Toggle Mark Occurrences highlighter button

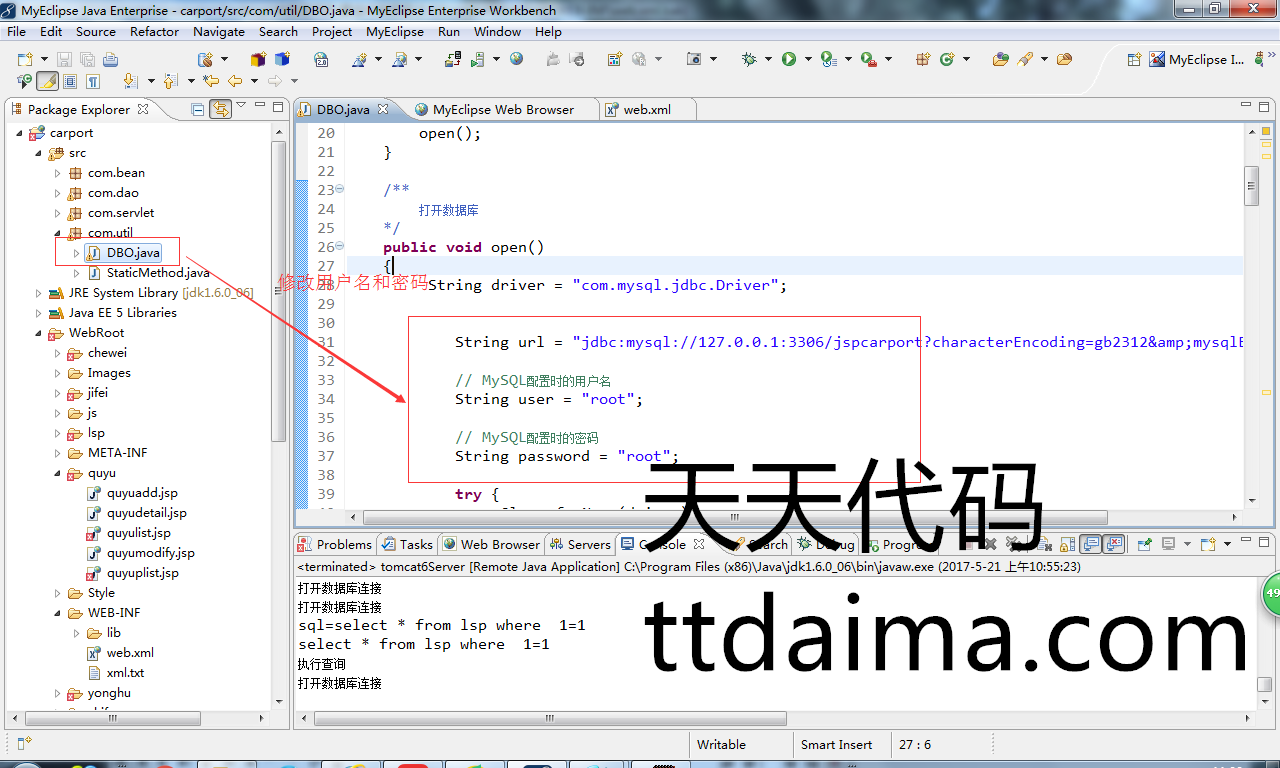47,81
